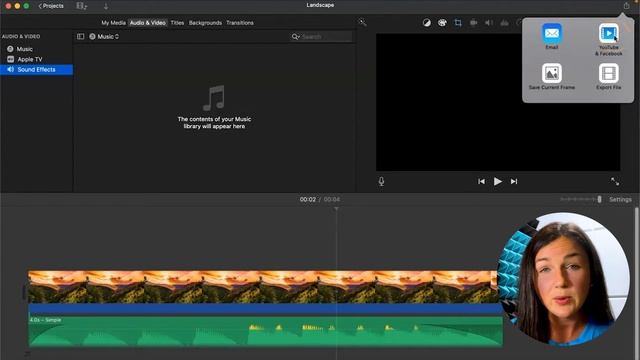Select the Crop tool
This screenshot has height=360, width=640.
coord(458,23)
